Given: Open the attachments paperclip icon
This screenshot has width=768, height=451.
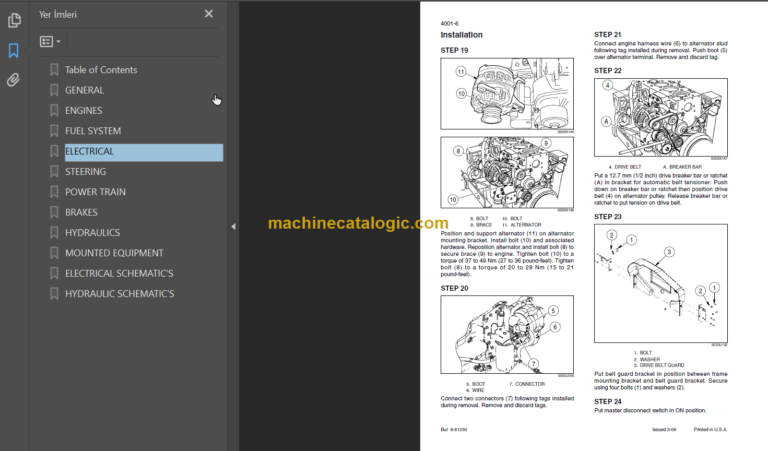Looking at the screenshot, I should point(13,80).
